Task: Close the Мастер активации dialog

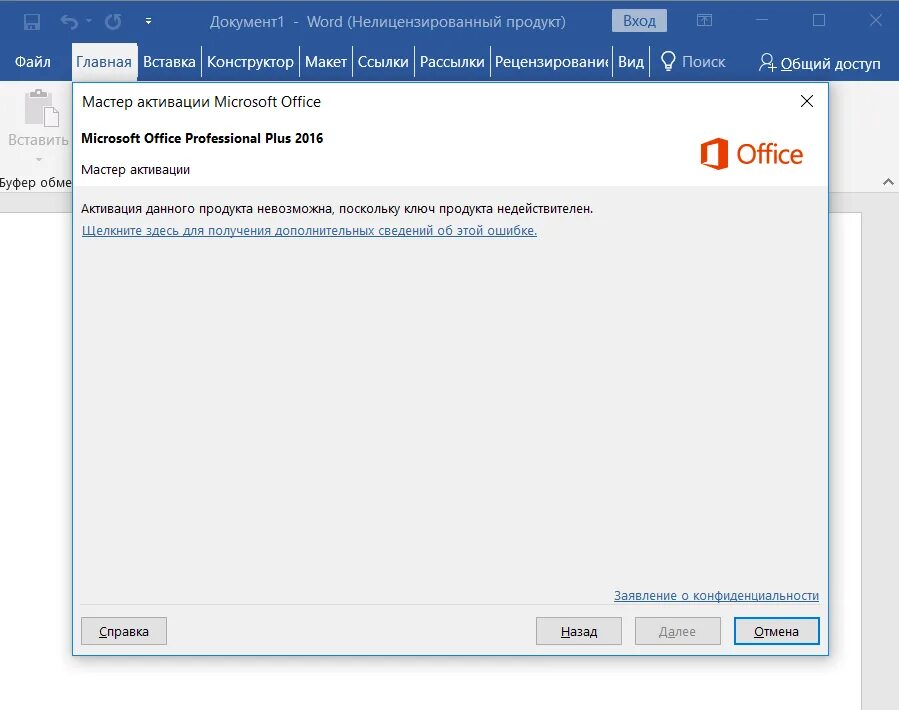Action: pyautogui.click(x=807, y=102)
